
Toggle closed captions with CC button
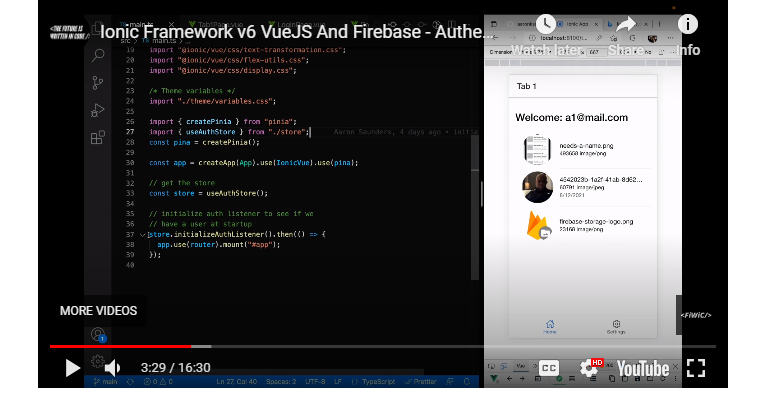(549, 368)
